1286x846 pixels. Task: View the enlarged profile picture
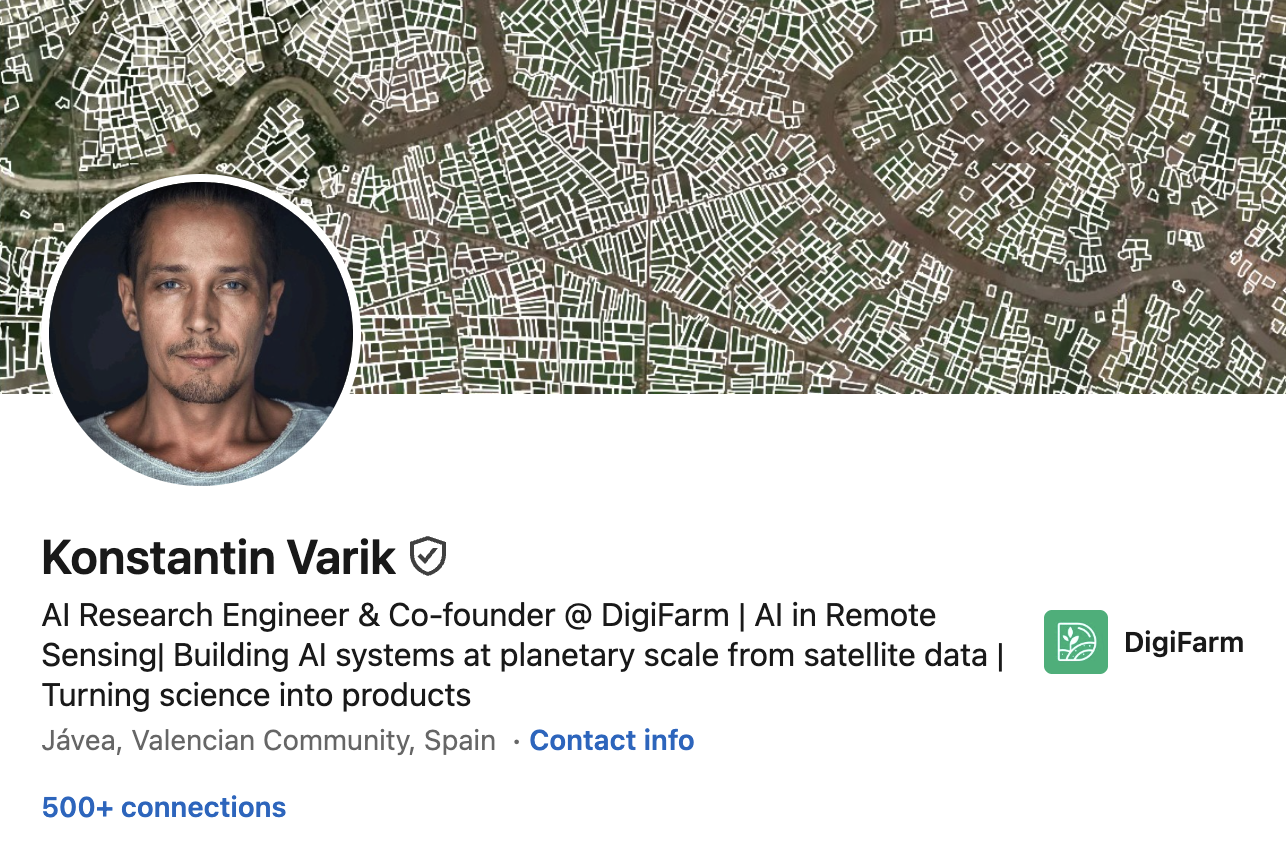click(x=202, y=330)
